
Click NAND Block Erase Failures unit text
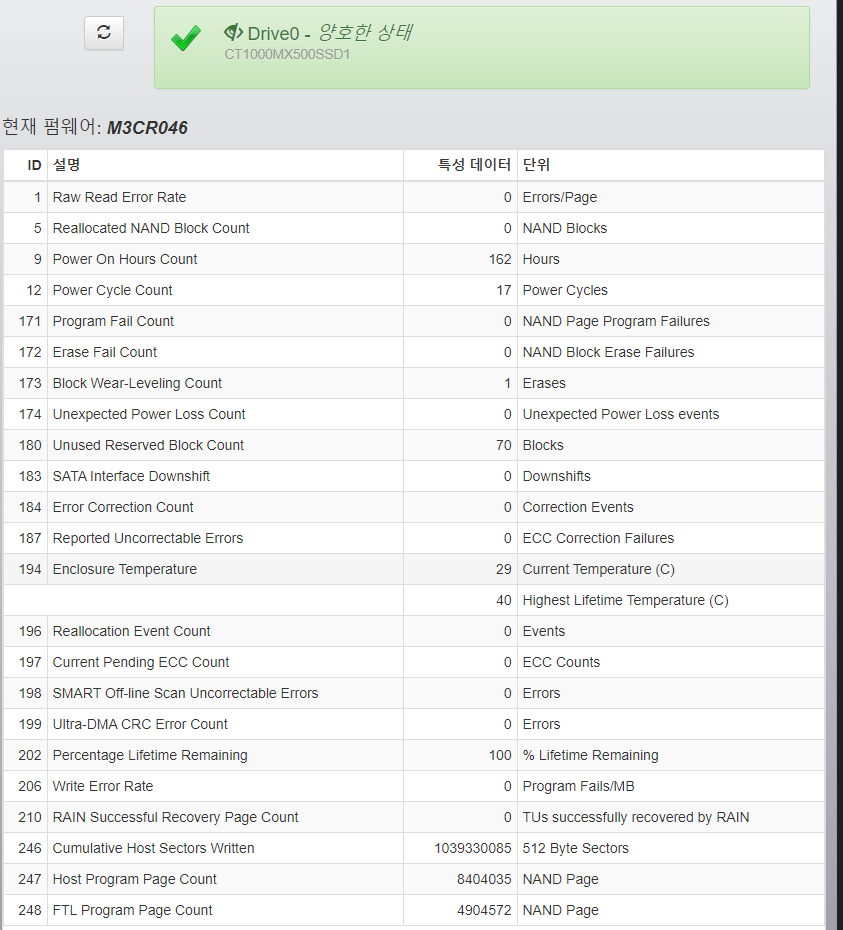click(x=608, y=352)
